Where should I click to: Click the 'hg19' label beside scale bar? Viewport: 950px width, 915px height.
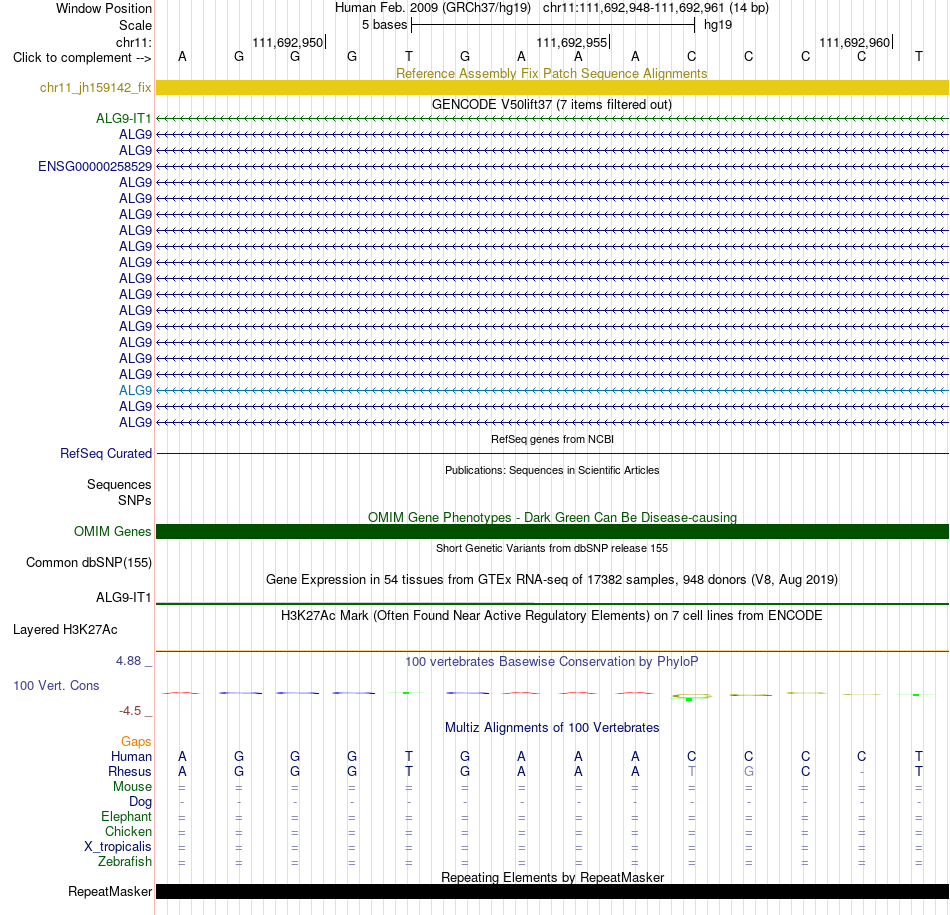coord(718,25)
